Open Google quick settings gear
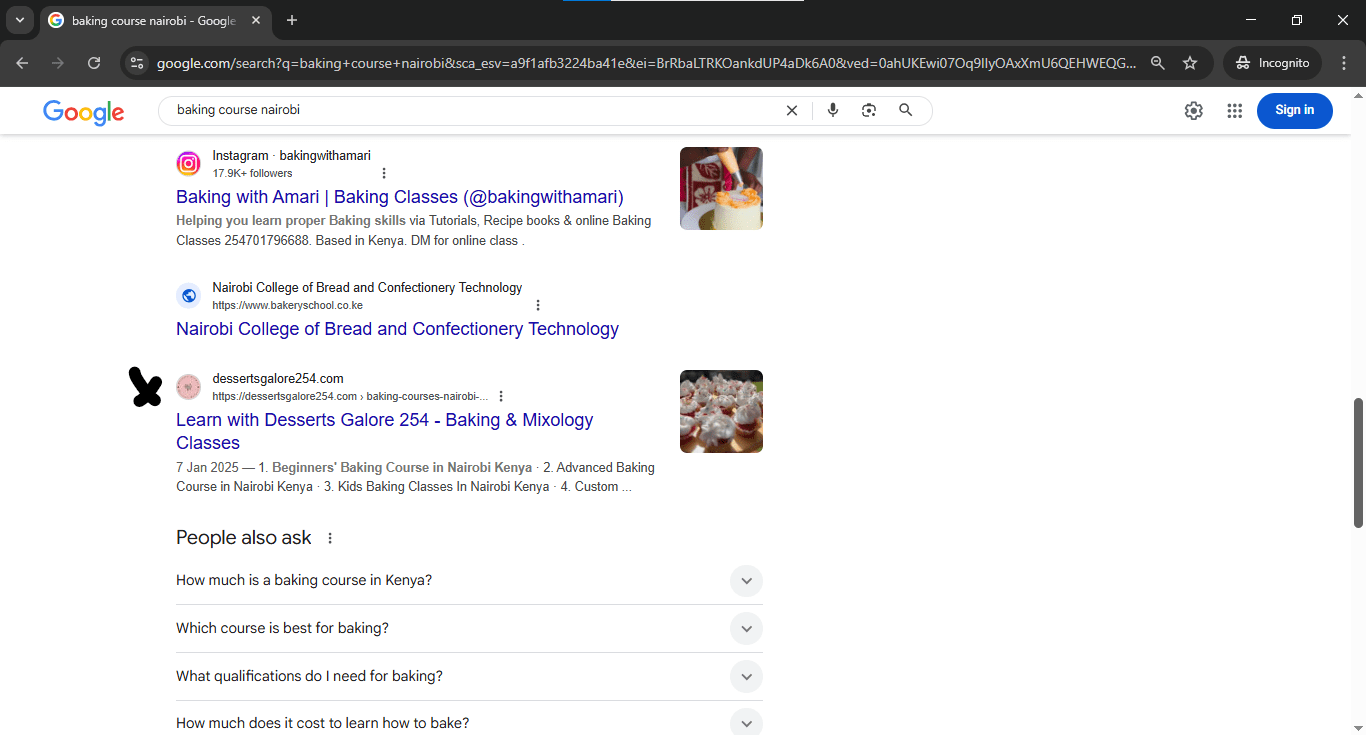This screenshot has height=735, width=1366. point(1194,110)
